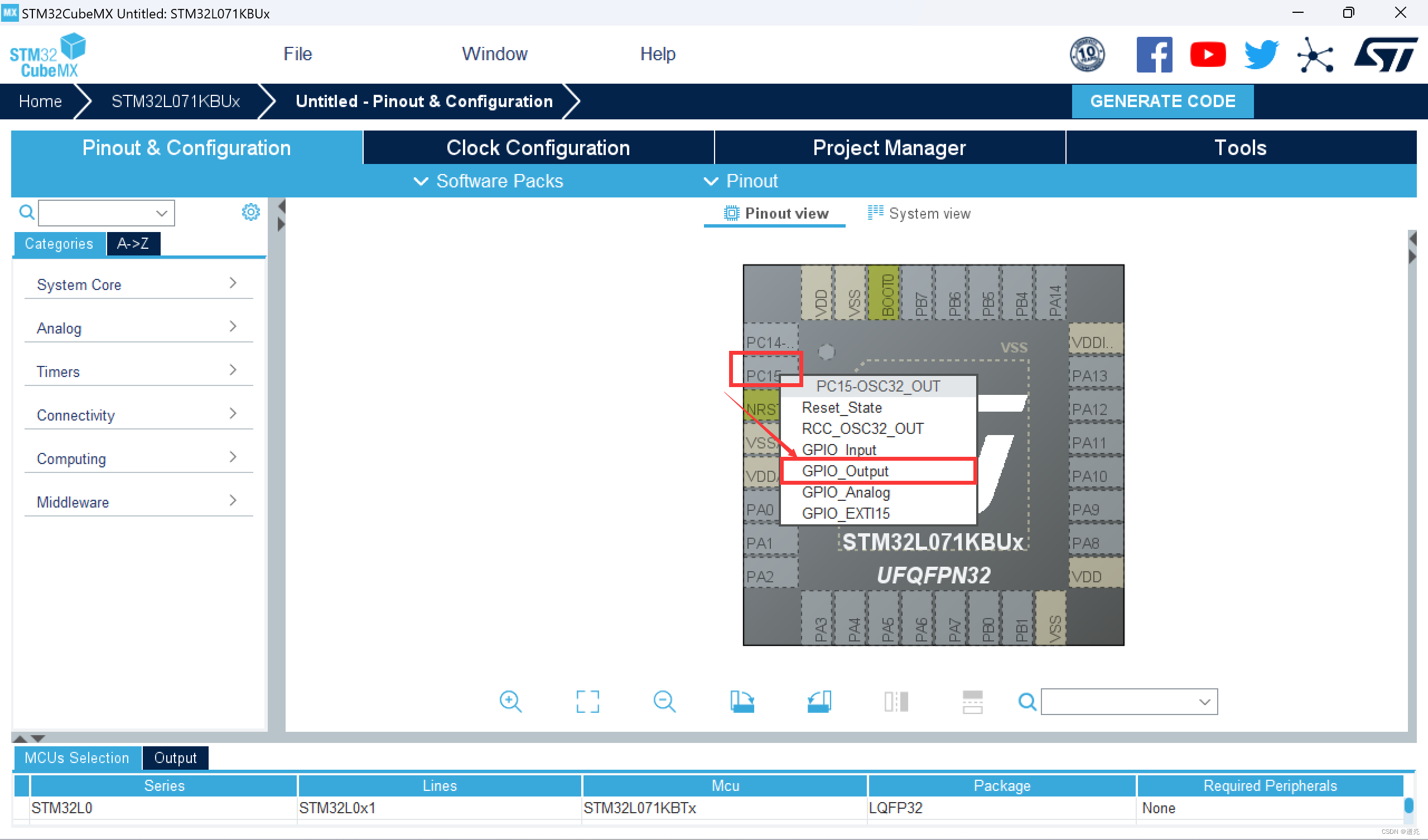Image resolution: width=1428 pixels, height=840 pixels.
Task: Open the pin search combo box dropdown
Action: pyautogui.click(x=1205, y=702)
